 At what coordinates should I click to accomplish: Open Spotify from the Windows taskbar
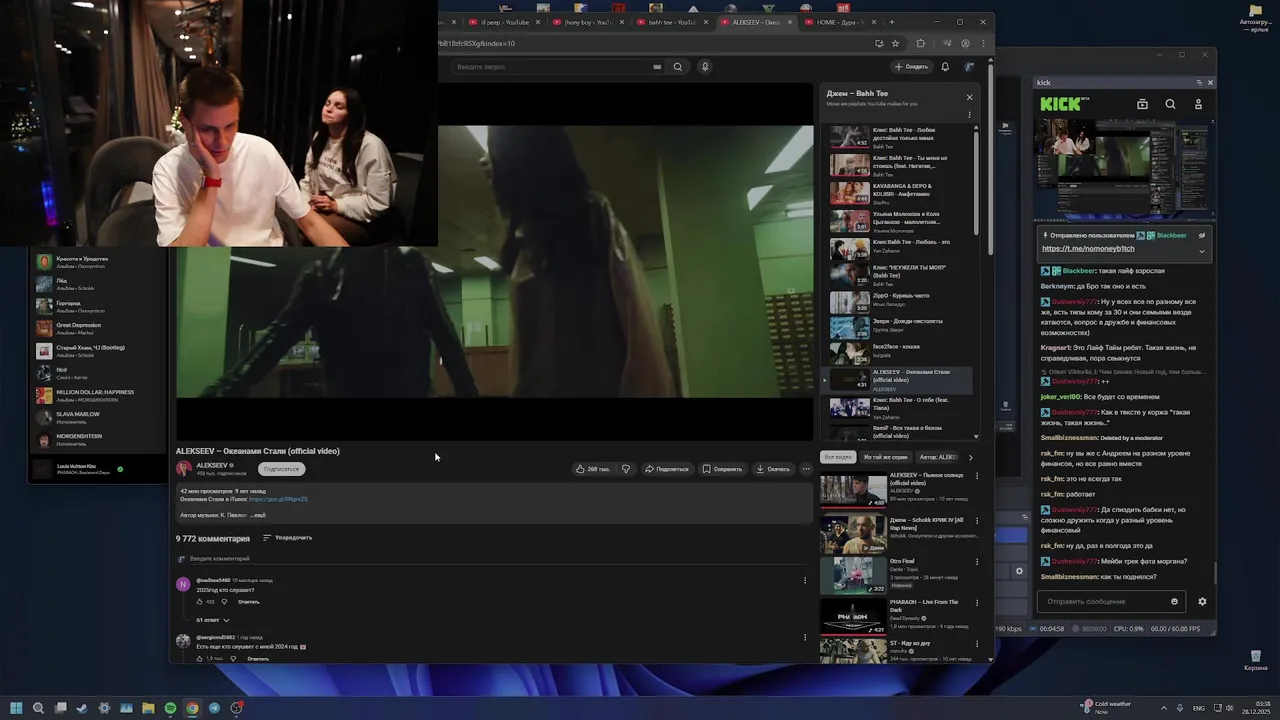(x=170, y=708)
